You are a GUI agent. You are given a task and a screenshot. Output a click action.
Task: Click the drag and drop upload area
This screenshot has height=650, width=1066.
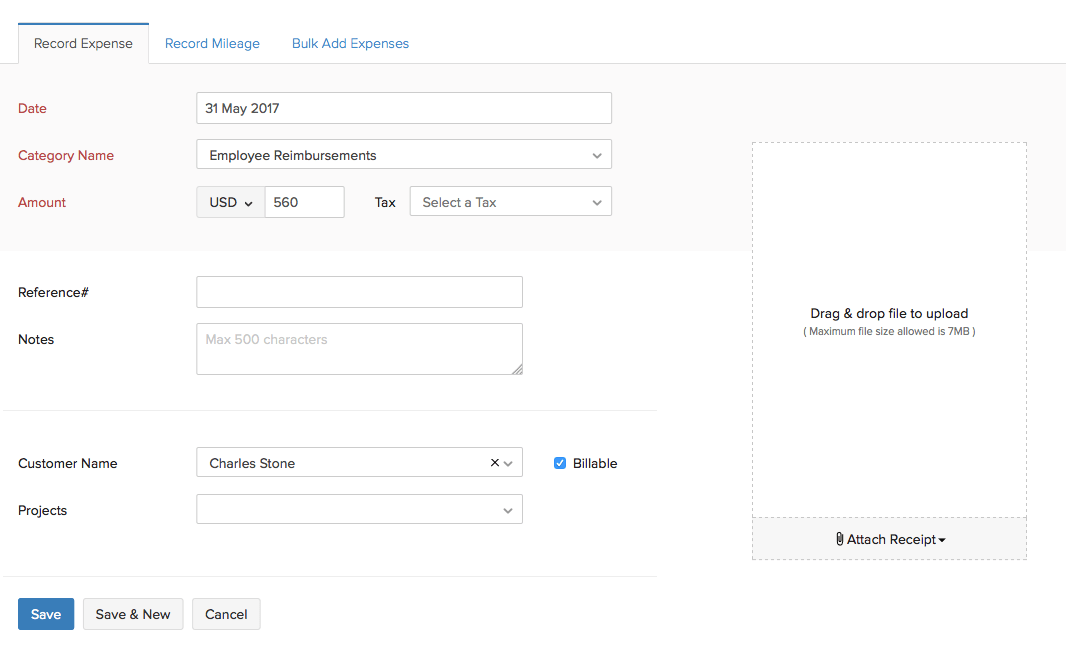(x=888, y=330)
